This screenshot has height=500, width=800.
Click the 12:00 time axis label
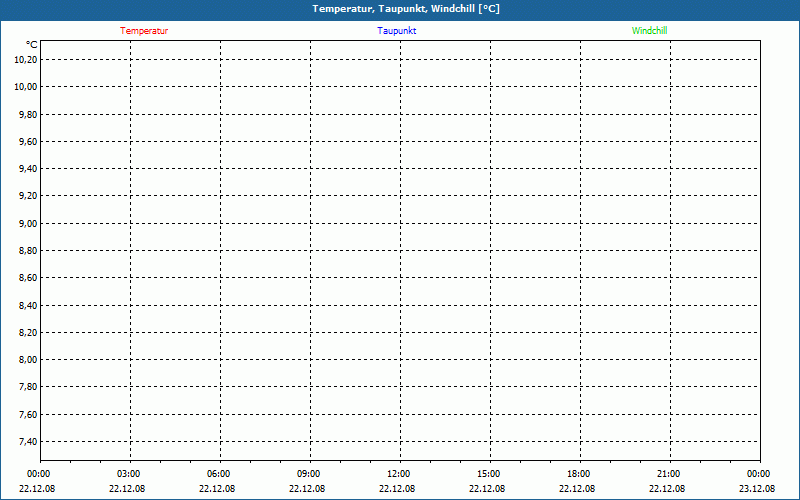click(x=398, y=474)
